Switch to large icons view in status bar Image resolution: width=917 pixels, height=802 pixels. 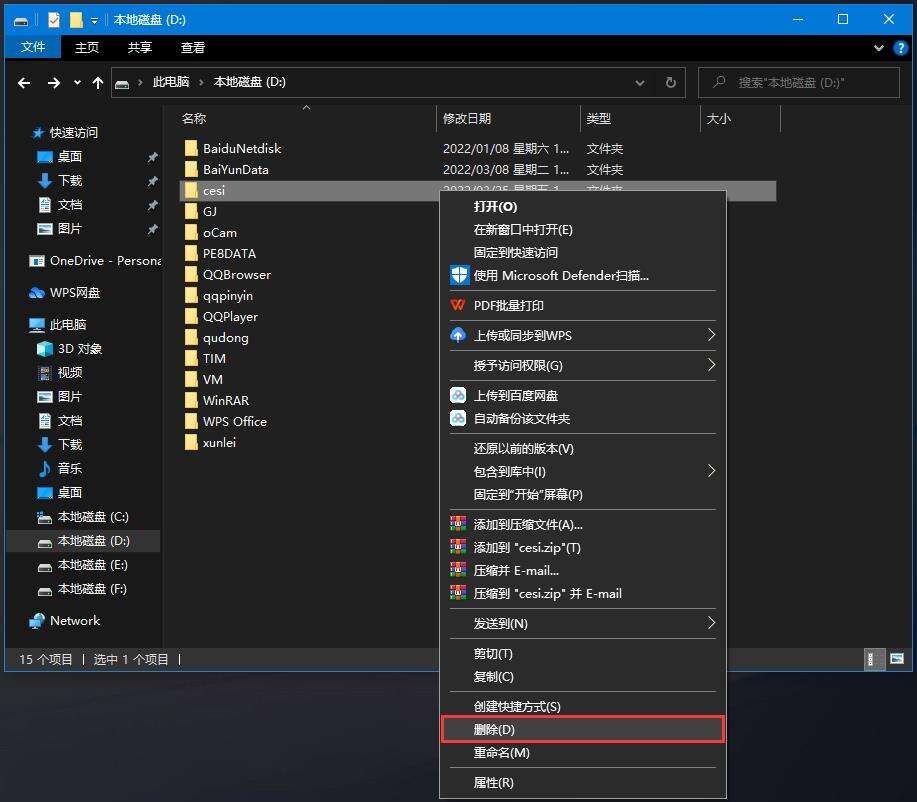tap(898, 660)
